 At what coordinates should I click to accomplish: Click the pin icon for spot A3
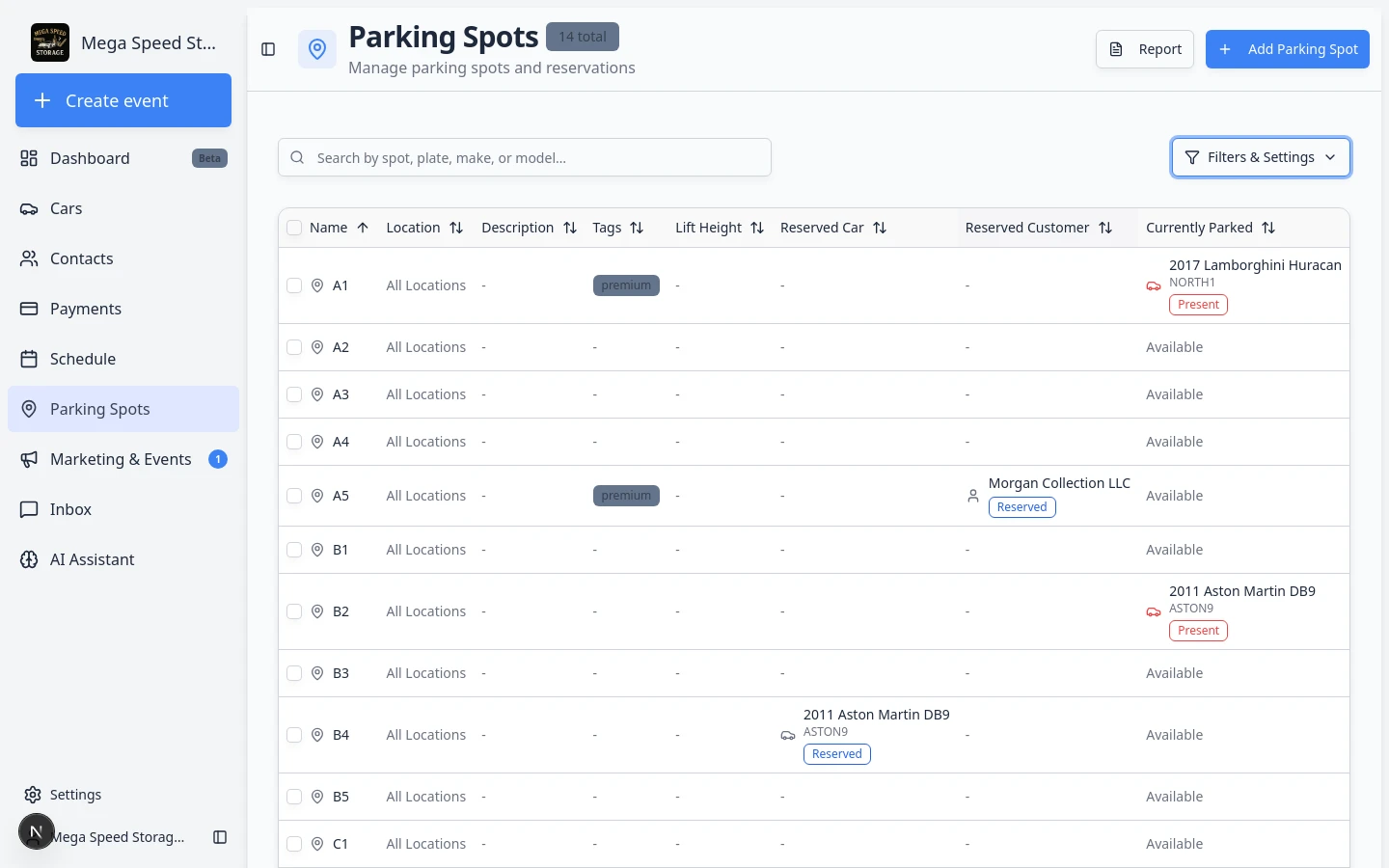317,394
